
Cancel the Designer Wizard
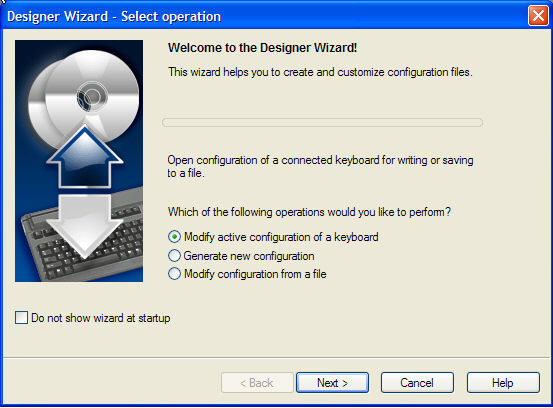pos(417,383)
